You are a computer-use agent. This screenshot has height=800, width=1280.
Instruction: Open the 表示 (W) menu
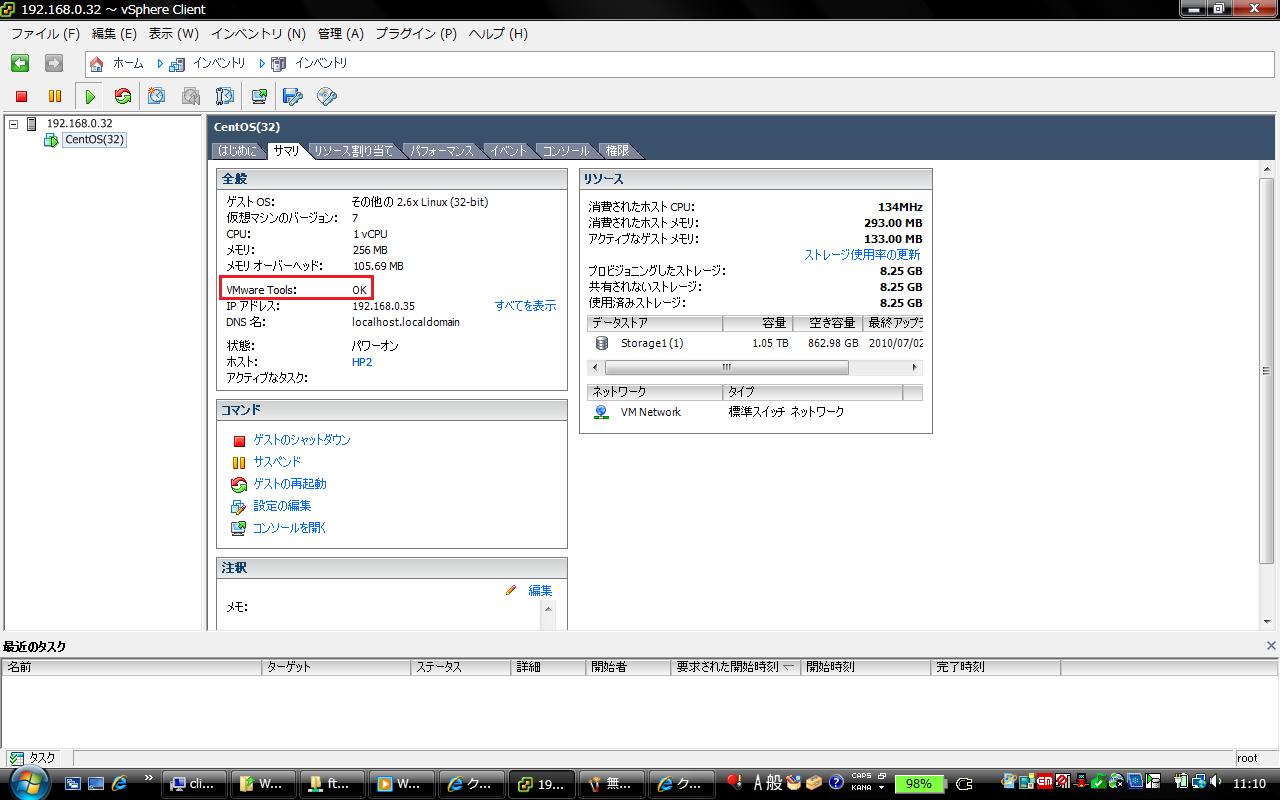pos(174,33)
